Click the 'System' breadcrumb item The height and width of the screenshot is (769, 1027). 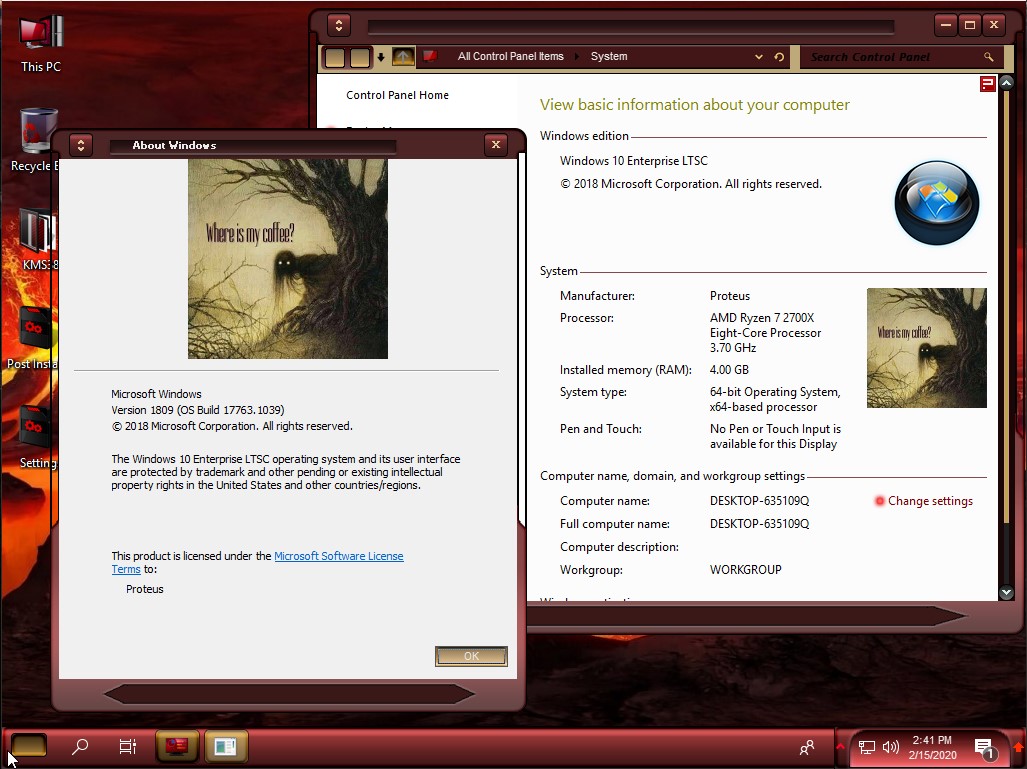point(609,57)
